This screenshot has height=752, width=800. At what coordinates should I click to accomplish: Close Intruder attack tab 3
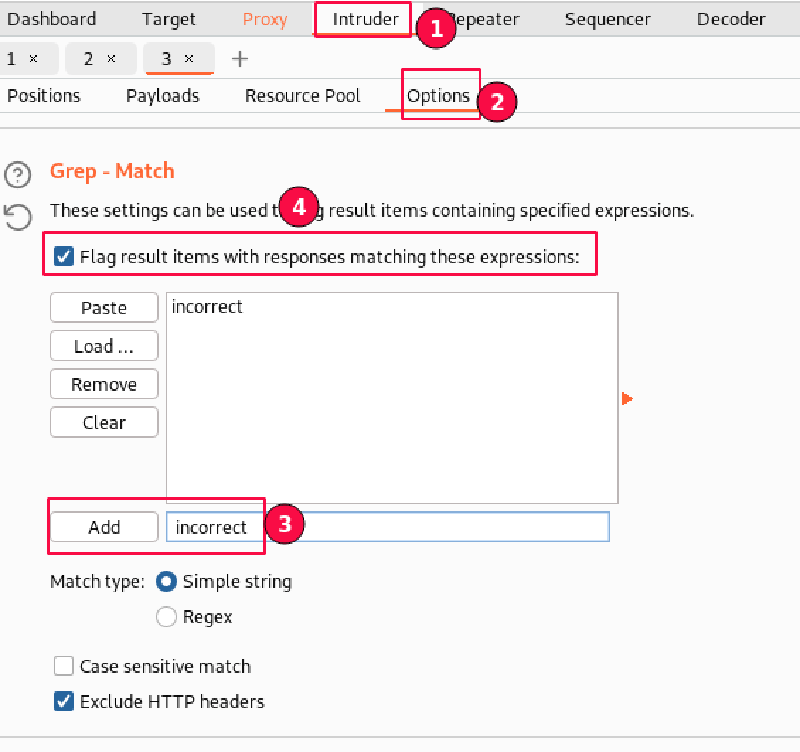189,59
